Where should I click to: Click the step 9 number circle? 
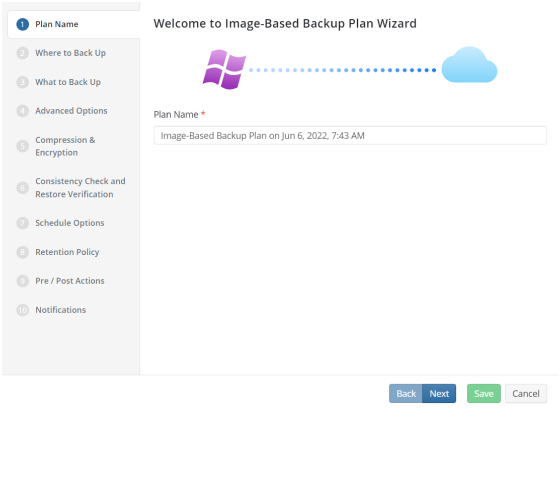click(x=22, y=281)
